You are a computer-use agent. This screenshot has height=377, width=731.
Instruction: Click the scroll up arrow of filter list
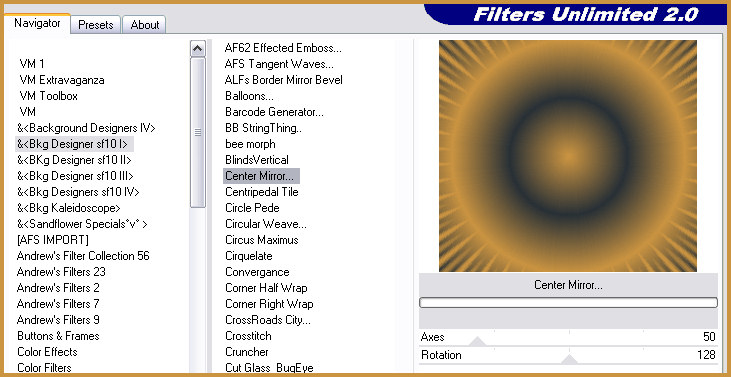(x=198, y=48)
